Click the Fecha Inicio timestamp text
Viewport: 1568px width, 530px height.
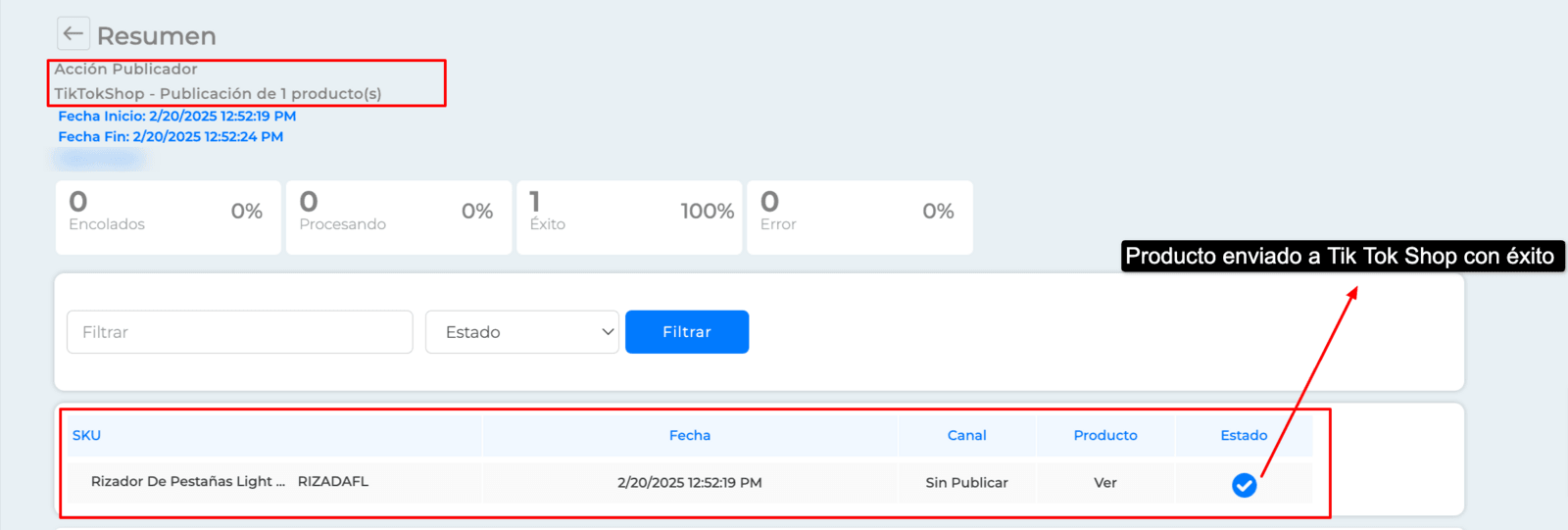pyautogui.click(x=176, y=116)
